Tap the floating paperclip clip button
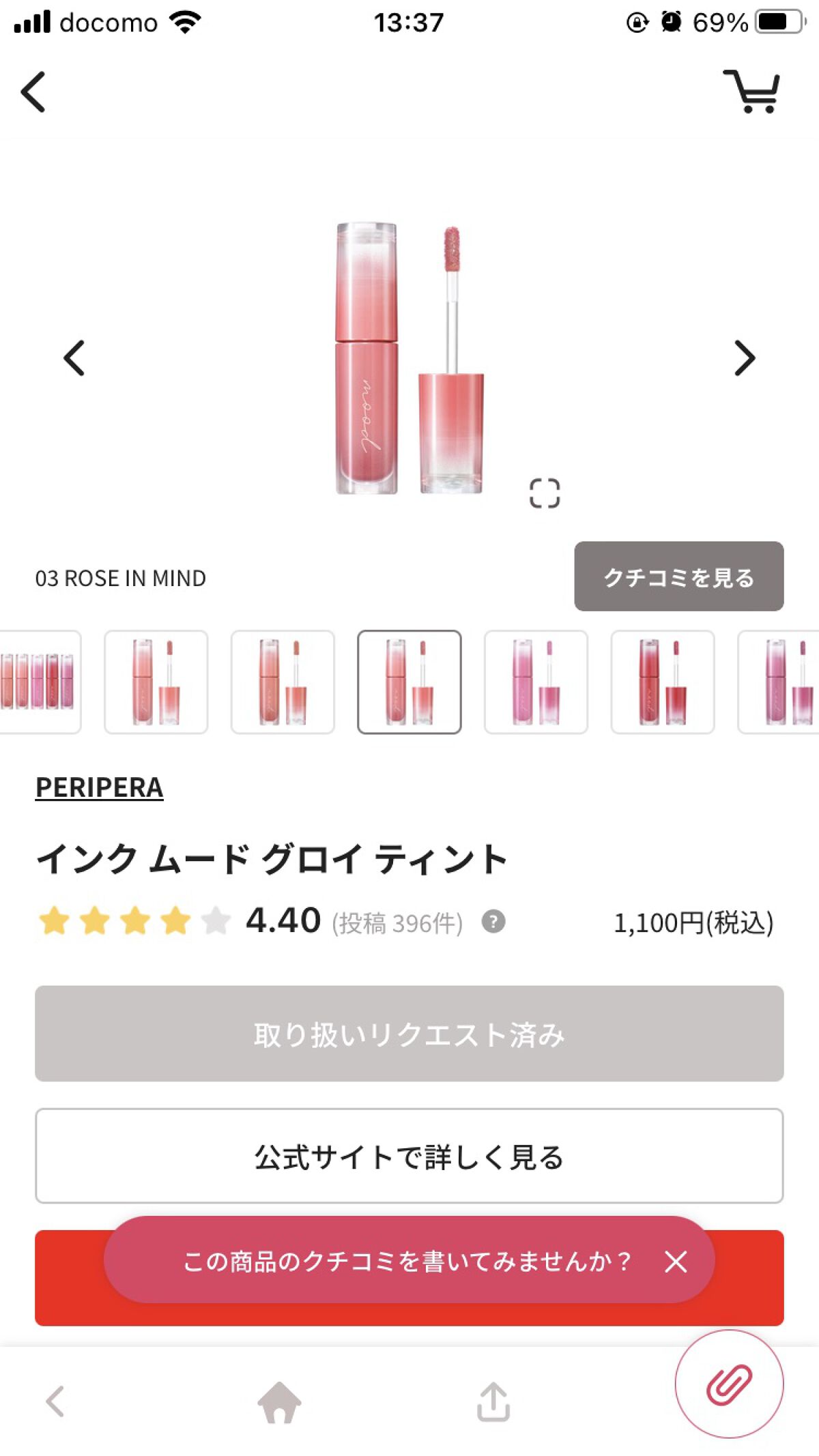The image size is (819, 1456). point(729,1384)
